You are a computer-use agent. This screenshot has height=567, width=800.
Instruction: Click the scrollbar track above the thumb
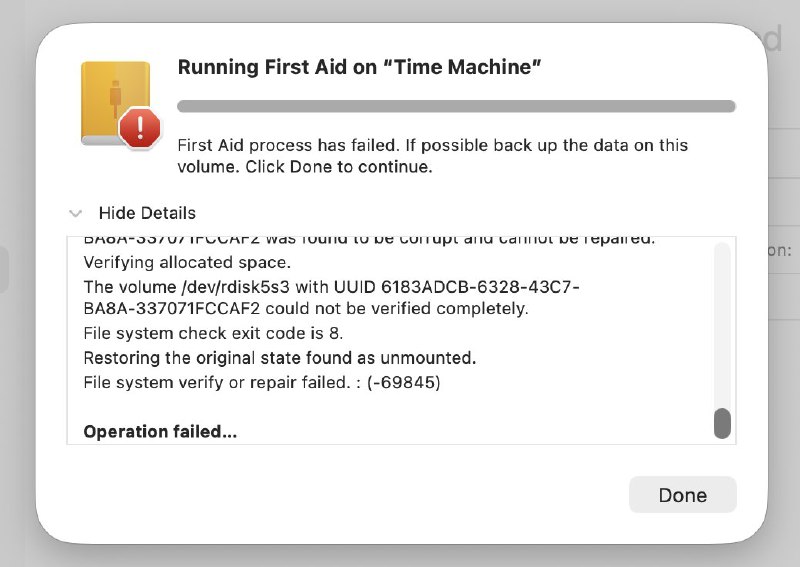point(722,320)
